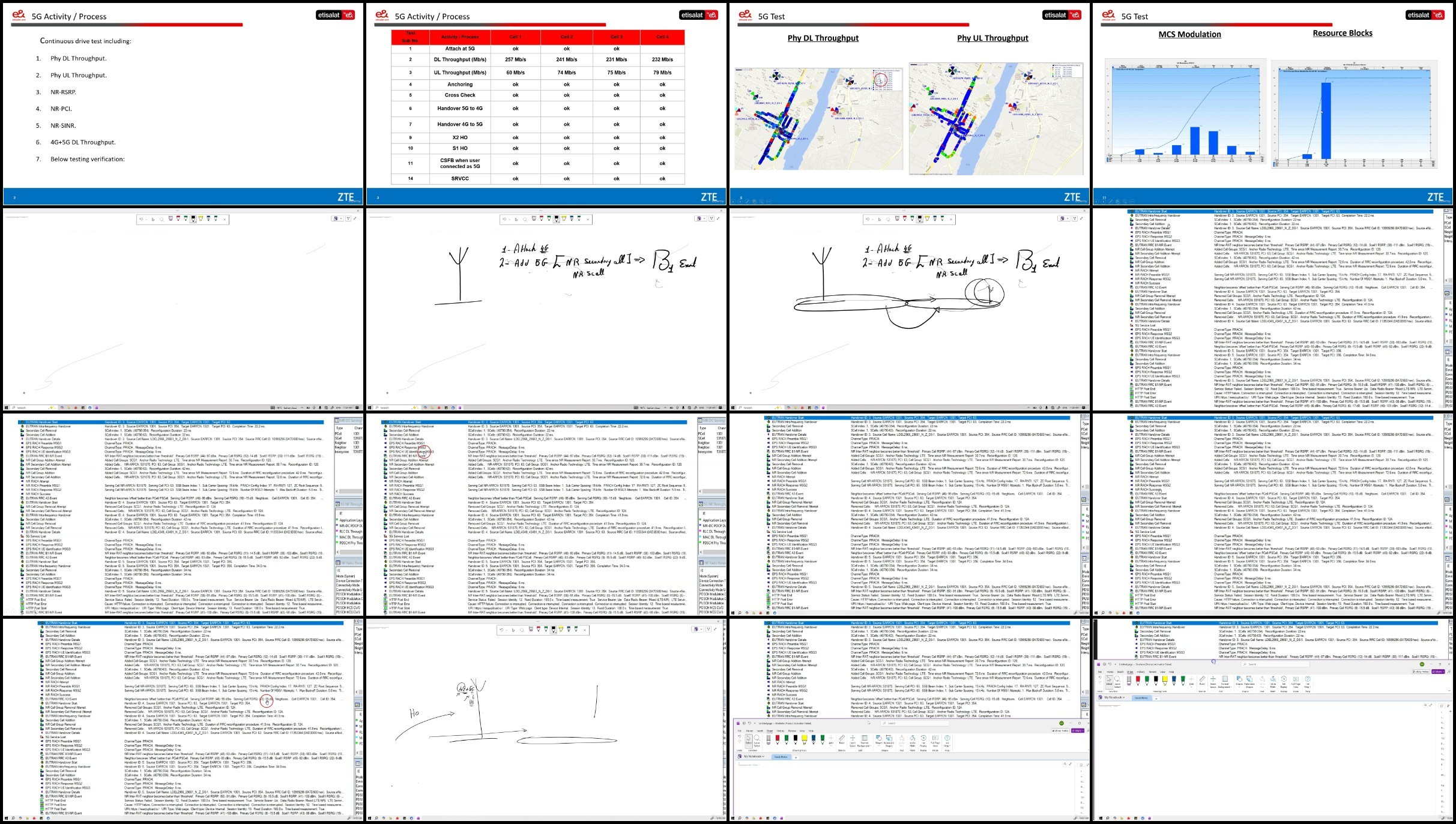Open undo dropdown arrow on blank whiteboard toolbar
The height and width of the screenshot is (824, 1456).
[x=147, y=220]
